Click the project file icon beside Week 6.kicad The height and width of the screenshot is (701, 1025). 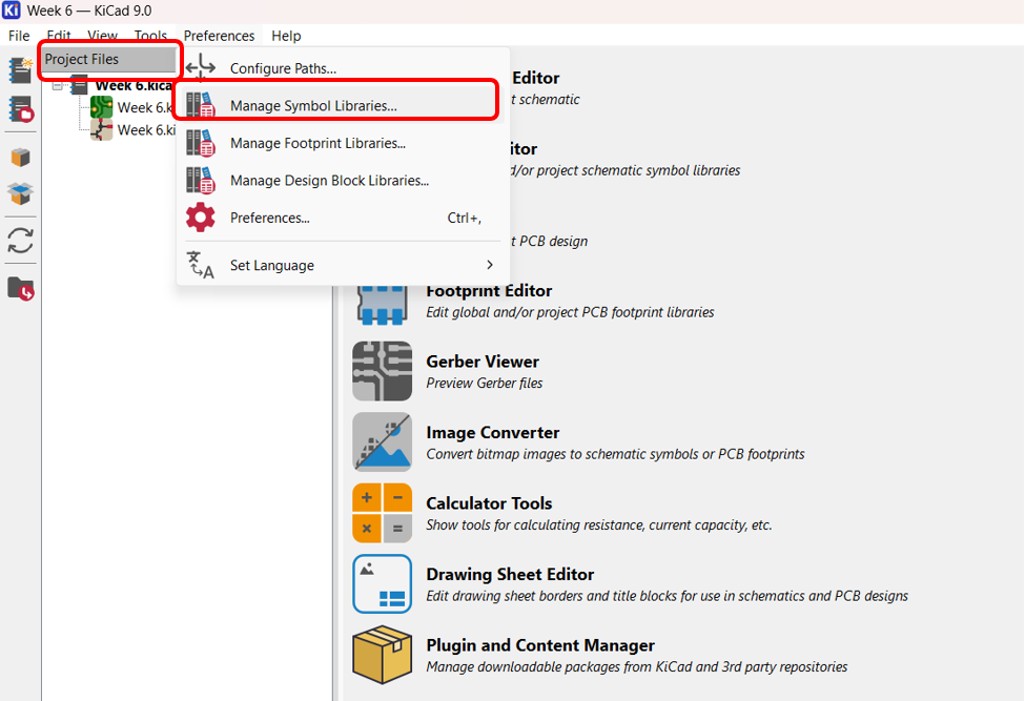click(x=80, y=85)
